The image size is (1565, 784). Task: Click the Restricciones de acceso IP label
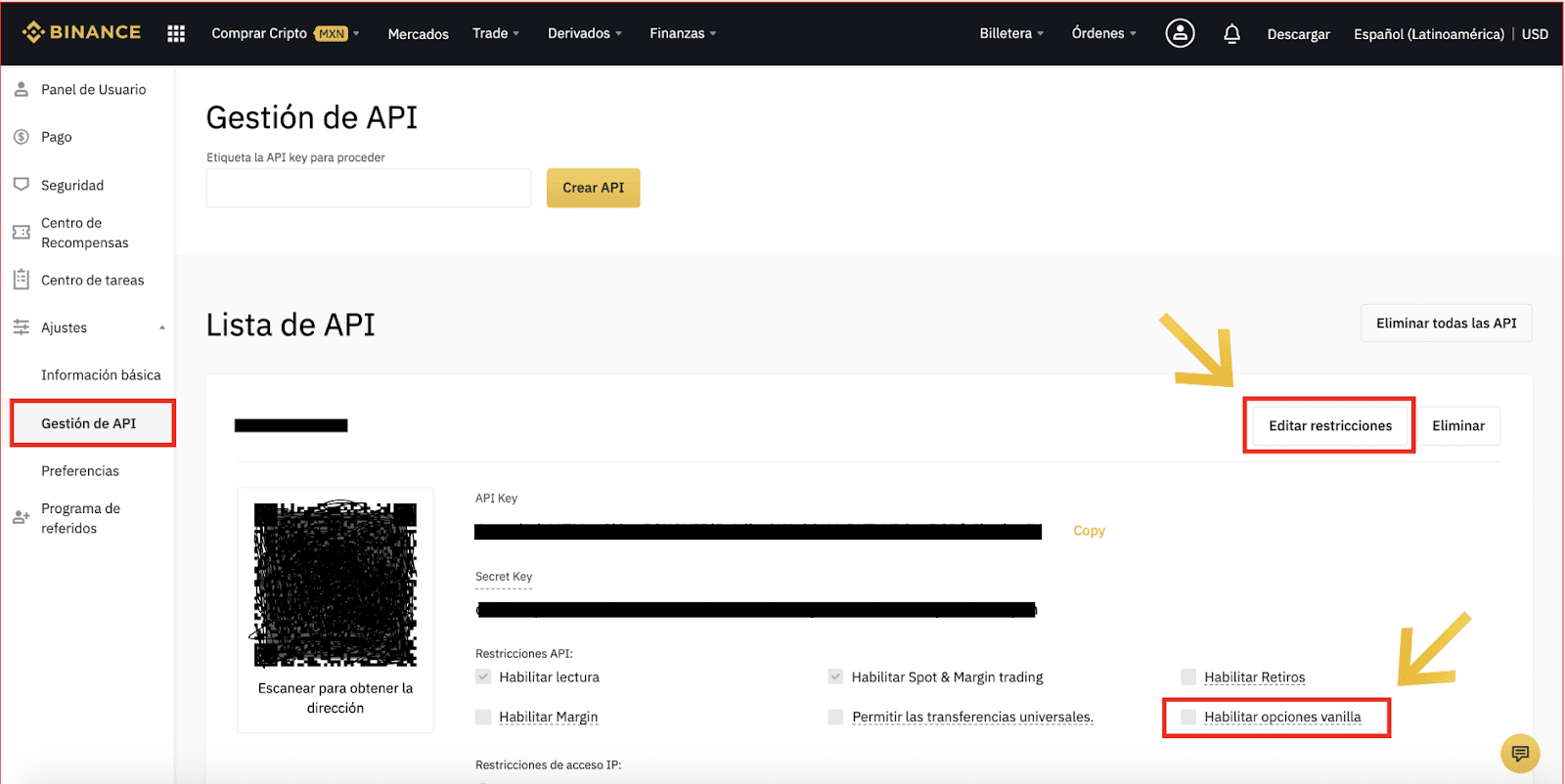point(549,764)
